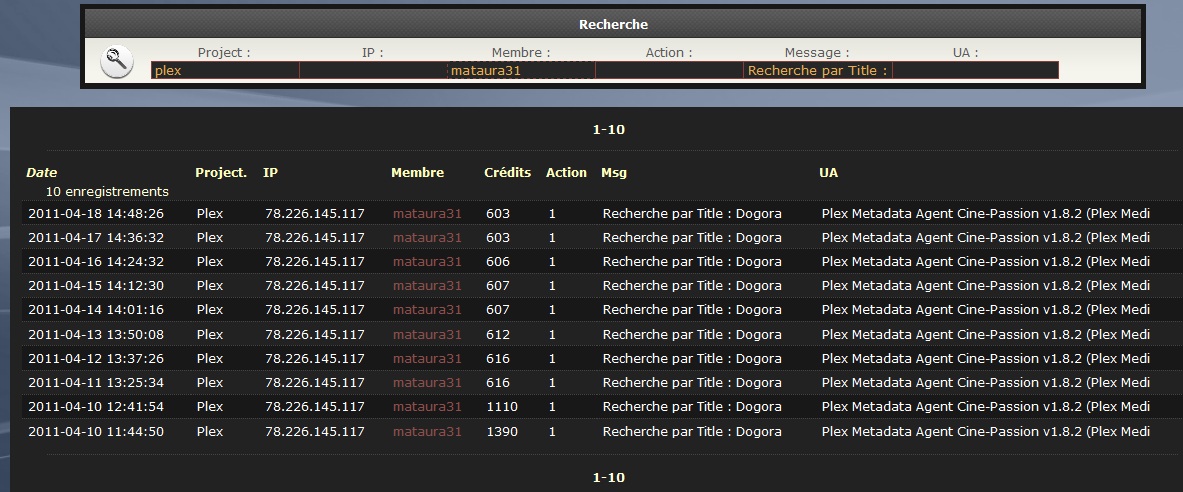Click the date 2011-04-11 13:25:34
The width and height of the screenshot is (1183, 492).
[x=96, y=383]
